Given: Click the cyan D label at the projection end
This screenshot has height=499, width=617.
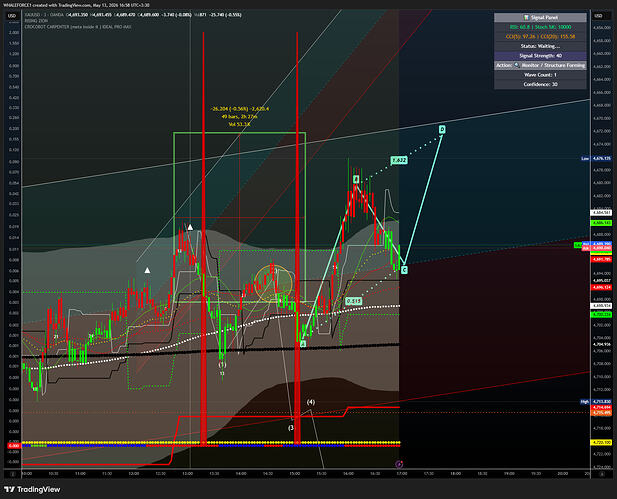Looking at the screenshot, I should tap(442, 129).
